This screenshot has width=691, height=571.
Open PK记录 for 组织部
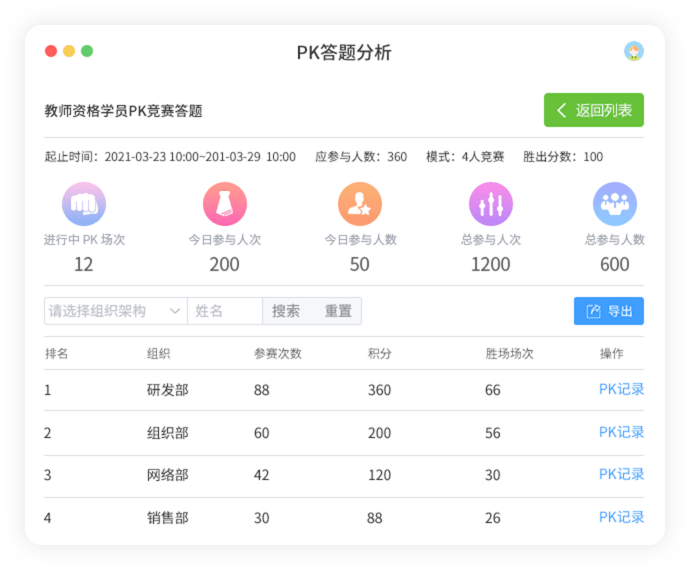pyautogui.click(x=621, y=432)
